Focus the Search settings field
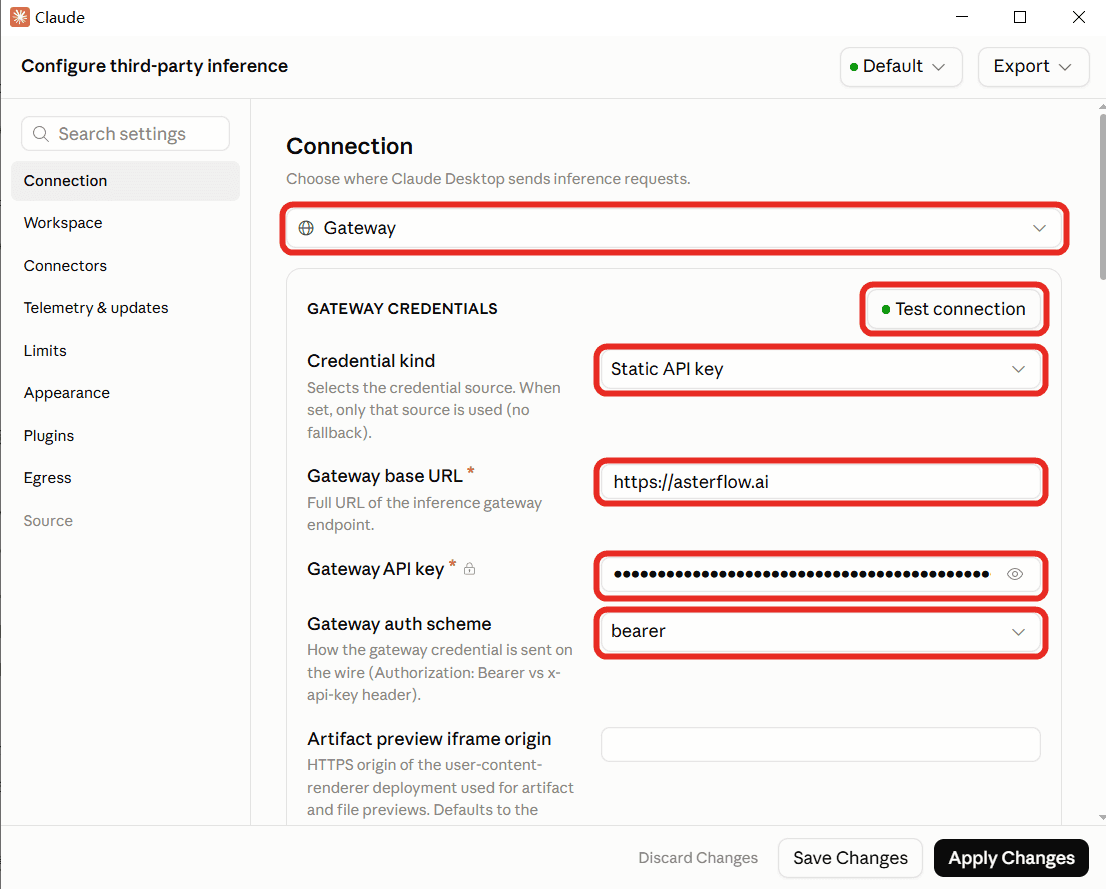 click(x=126, y=134)
